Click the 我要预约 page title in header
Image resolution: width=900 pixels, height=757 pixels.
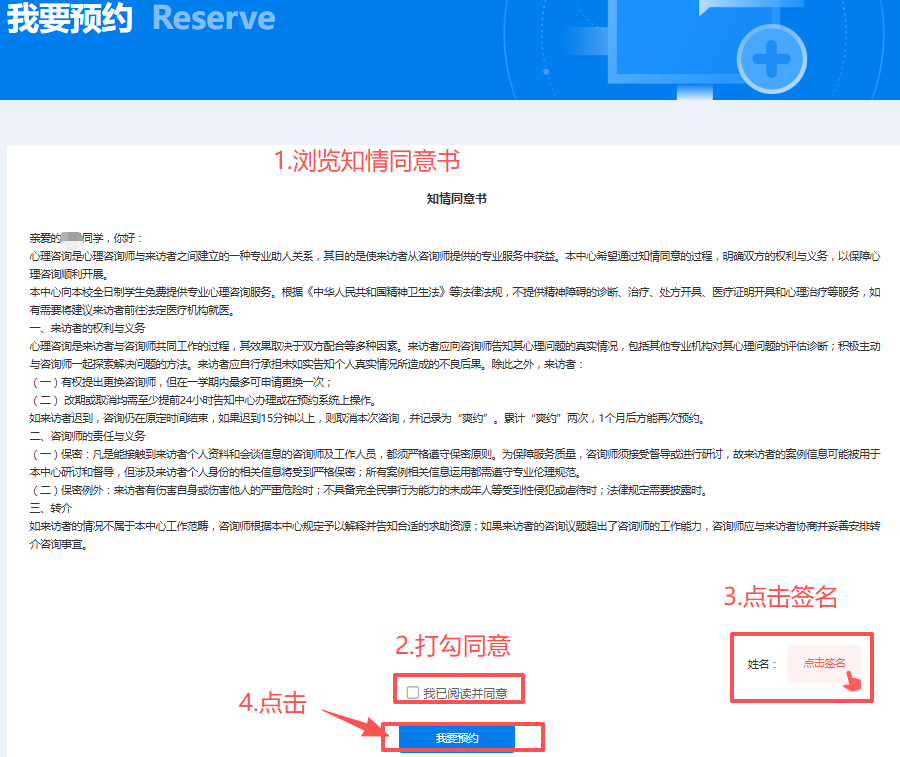point(70,19)
